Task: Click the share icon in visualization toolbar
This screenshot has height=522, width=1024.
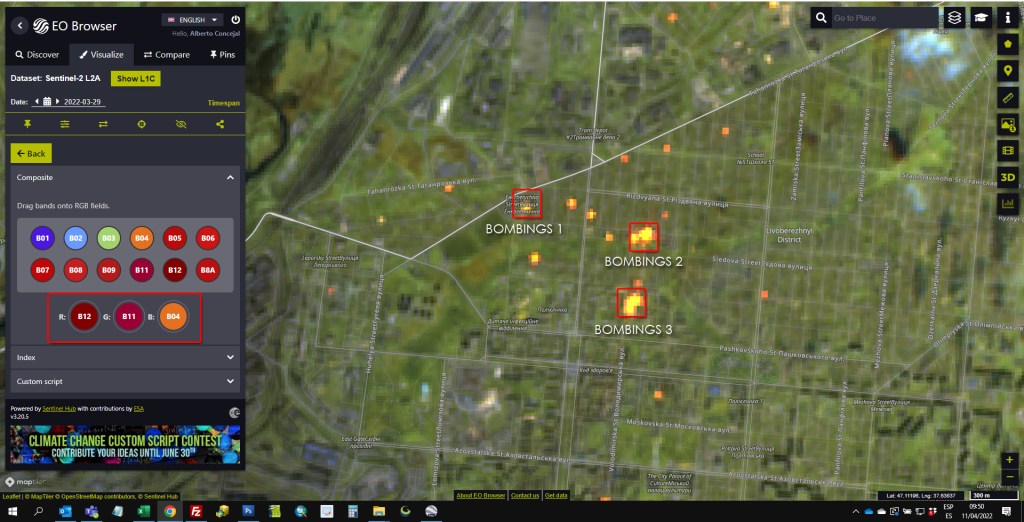Action: (x=220, y=124)
